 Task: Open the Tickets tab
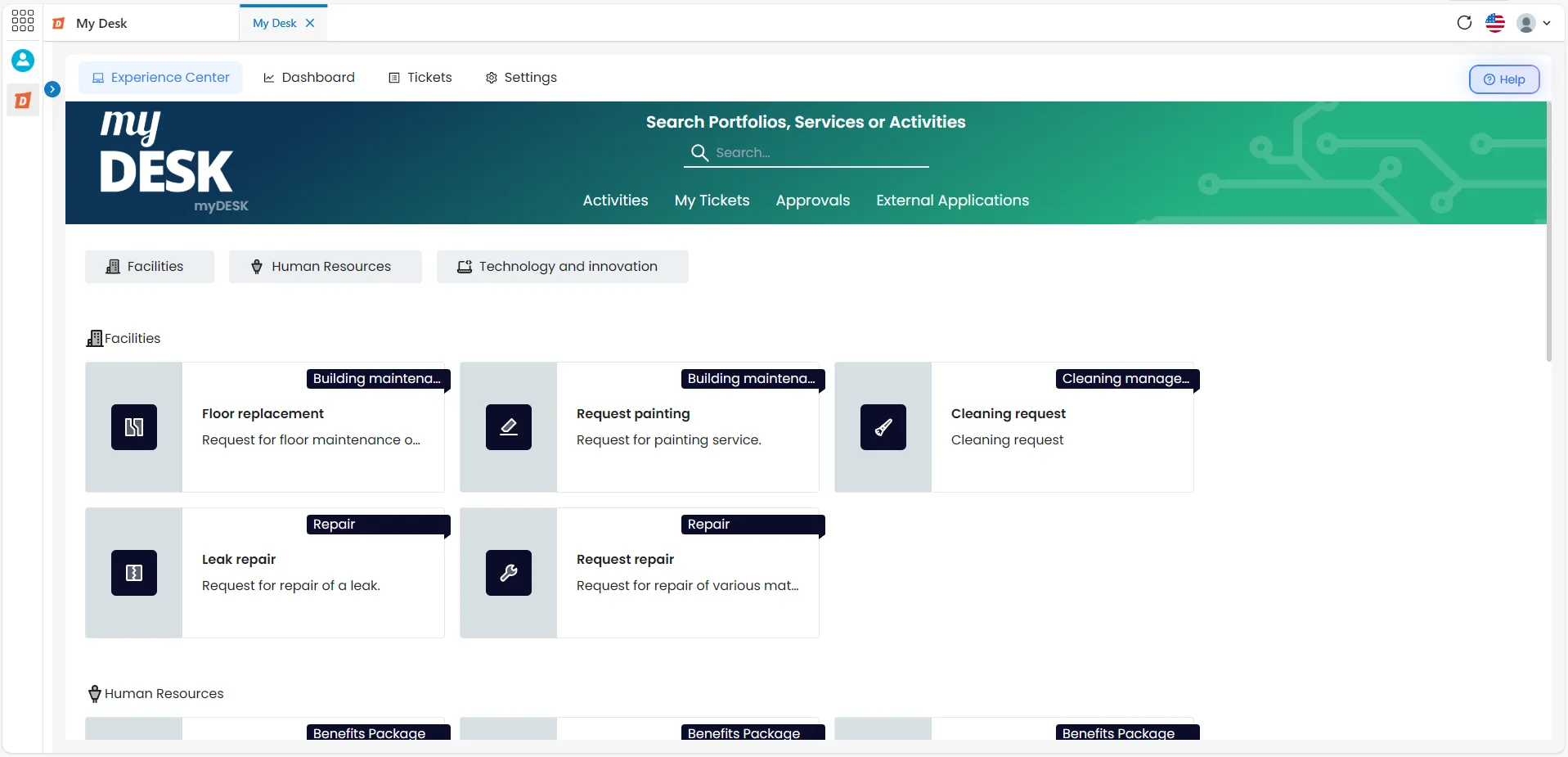[x=420, y=78]
